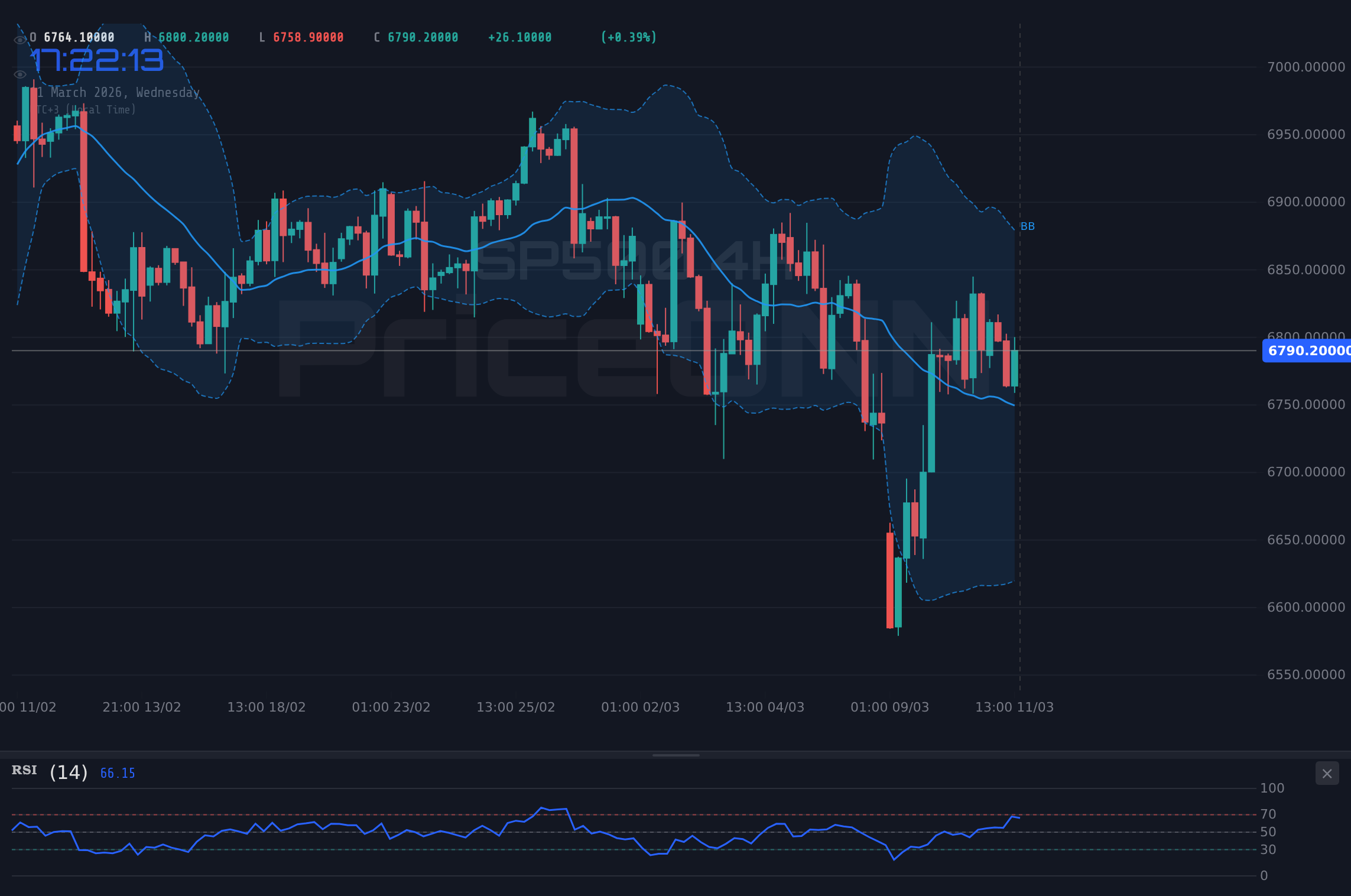Toggle visibility of the Bollinger Bands indicator

point(20,74)
